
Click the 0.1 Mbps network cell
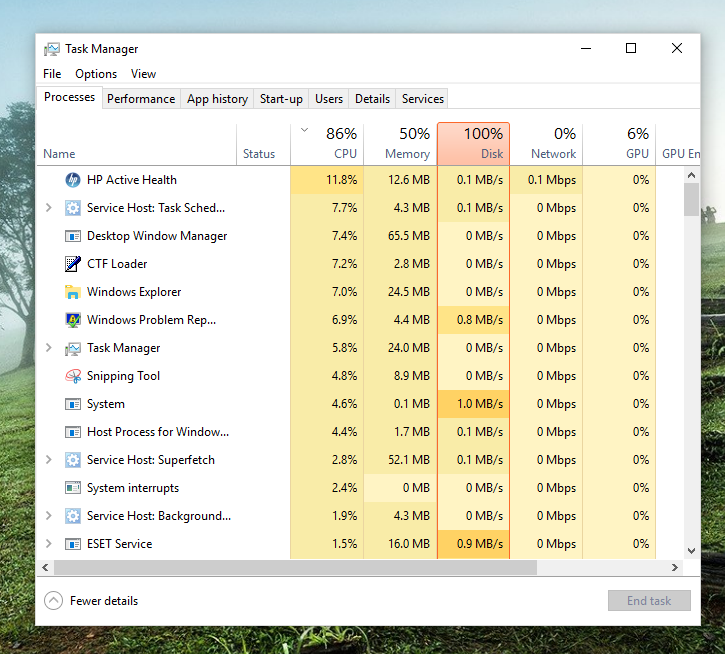click(x=546, y=180)
